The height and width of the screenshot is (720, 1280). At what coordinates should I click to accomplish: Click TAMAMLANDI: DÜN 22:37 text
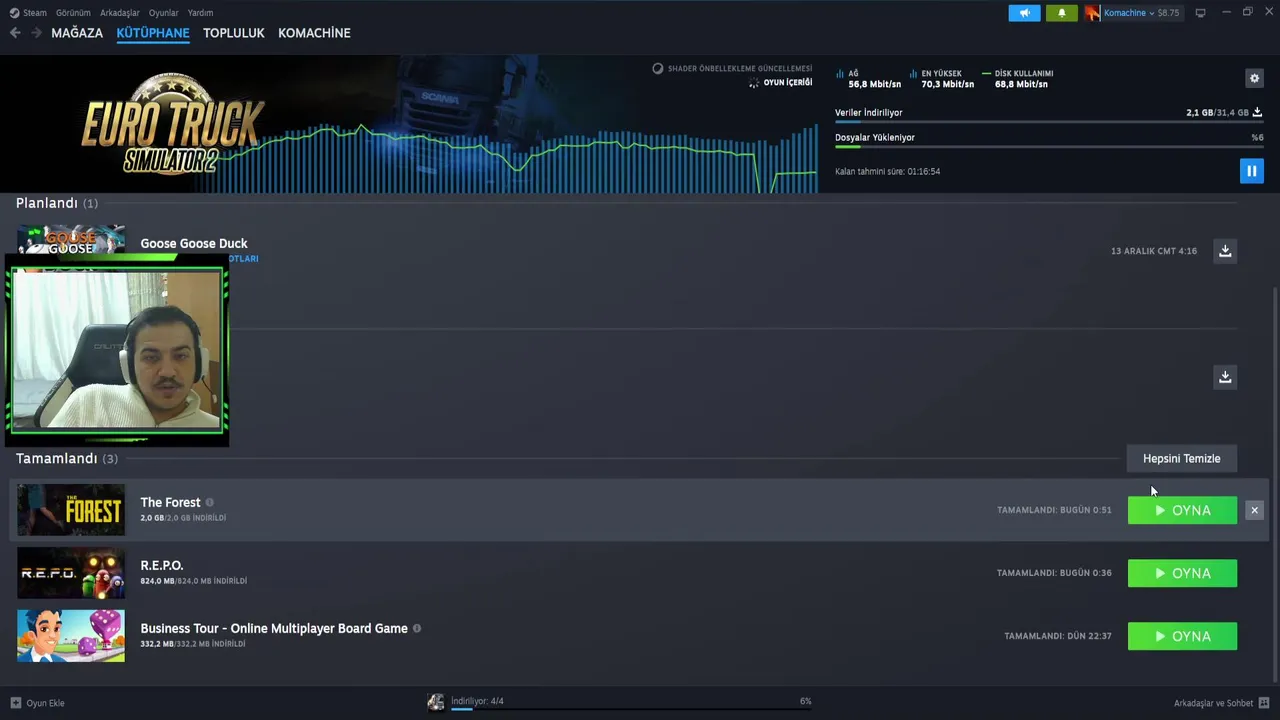[1058, 636]
